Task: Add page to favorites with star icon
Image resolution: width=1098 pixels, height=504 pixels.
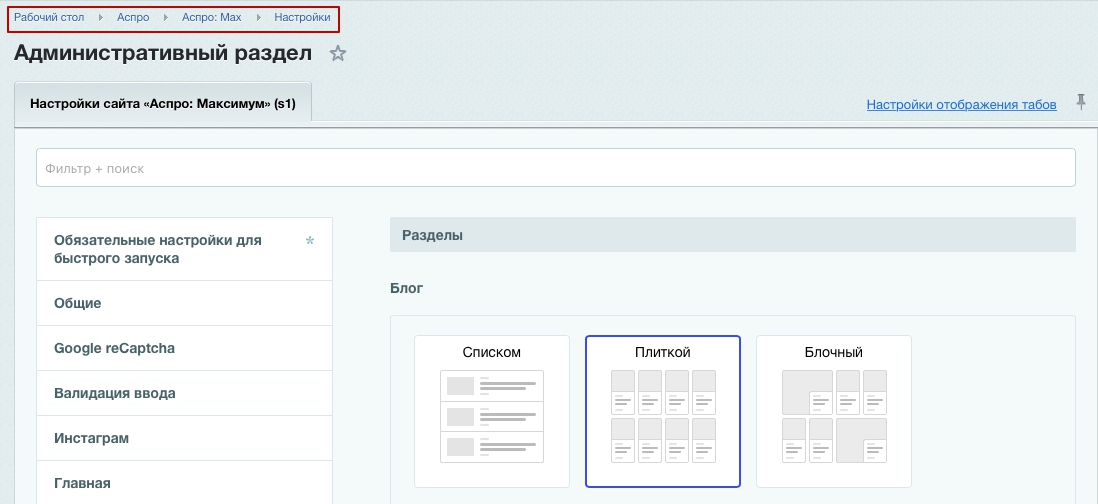Action: (338, 54)
